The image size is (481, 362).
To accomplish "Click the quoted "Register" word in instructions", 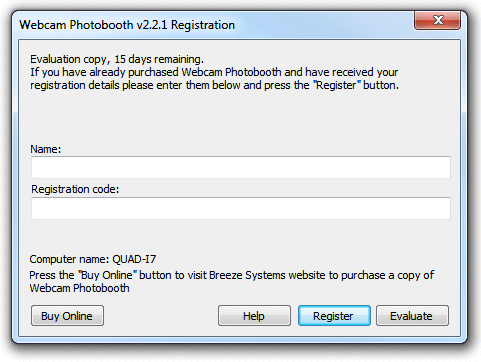I will point(337,85).
